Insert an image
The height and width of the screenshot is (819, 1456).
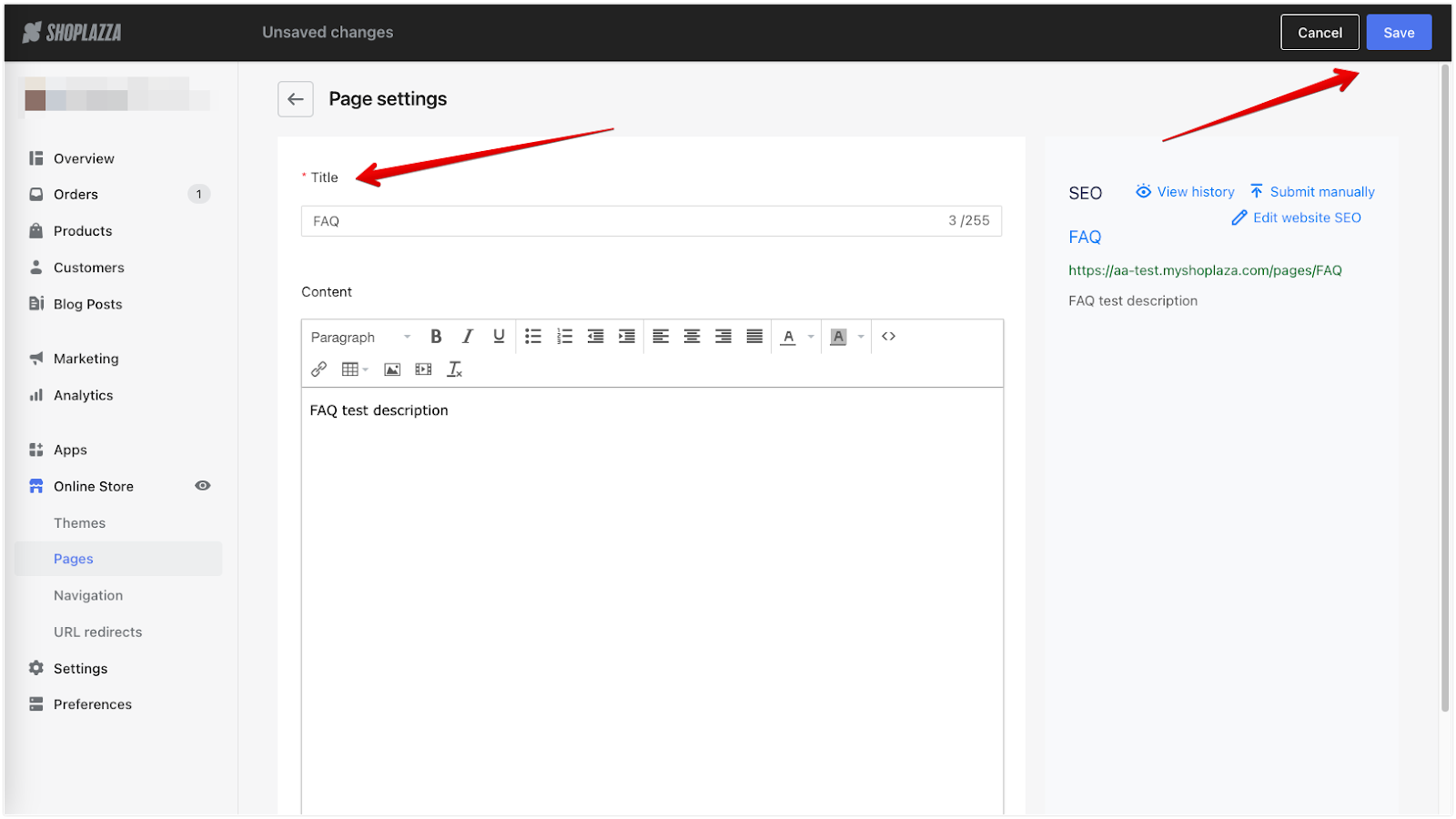coord(392,369)
